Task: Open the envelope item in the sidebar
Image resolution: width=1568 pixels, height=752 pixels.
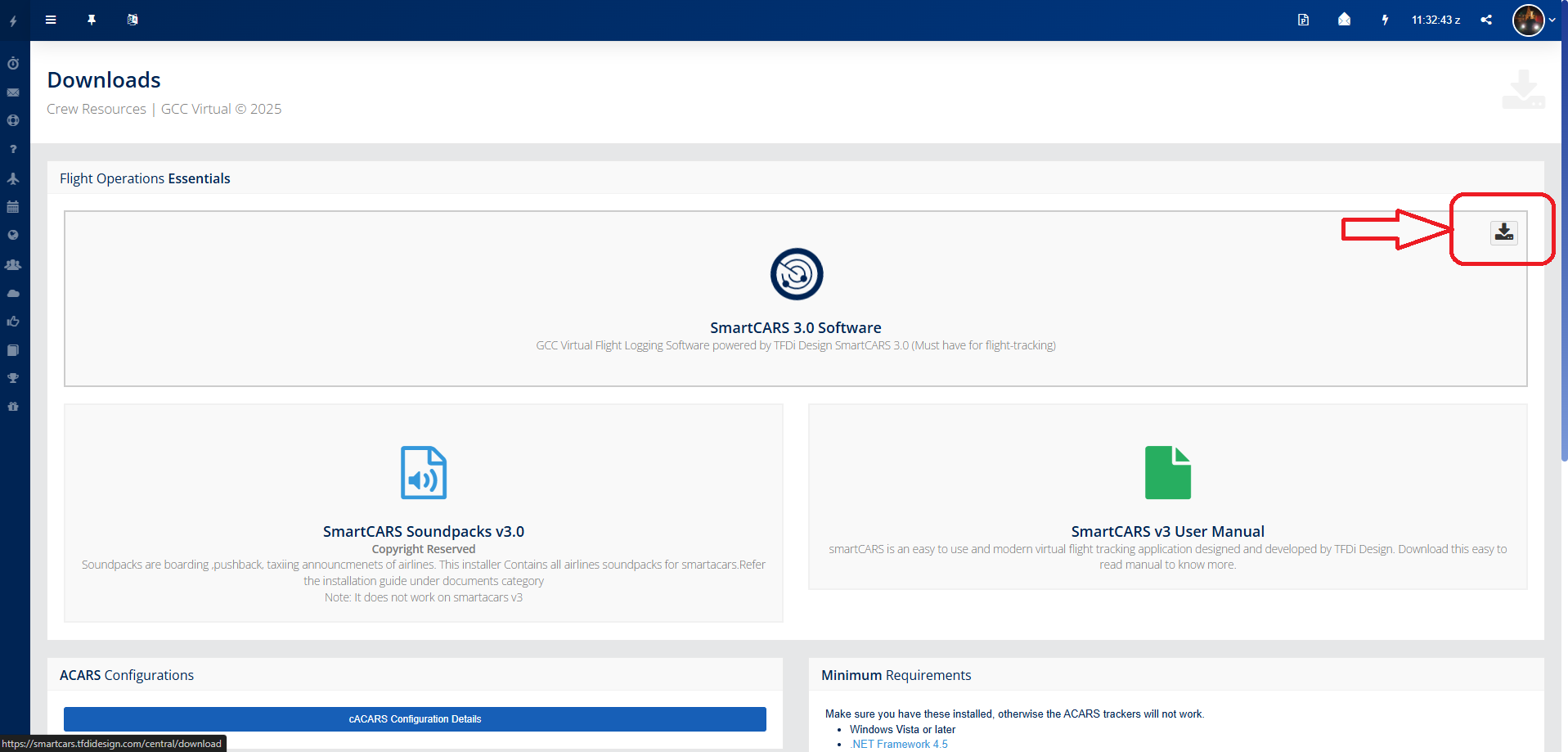Action: click(x=13, y=92)
